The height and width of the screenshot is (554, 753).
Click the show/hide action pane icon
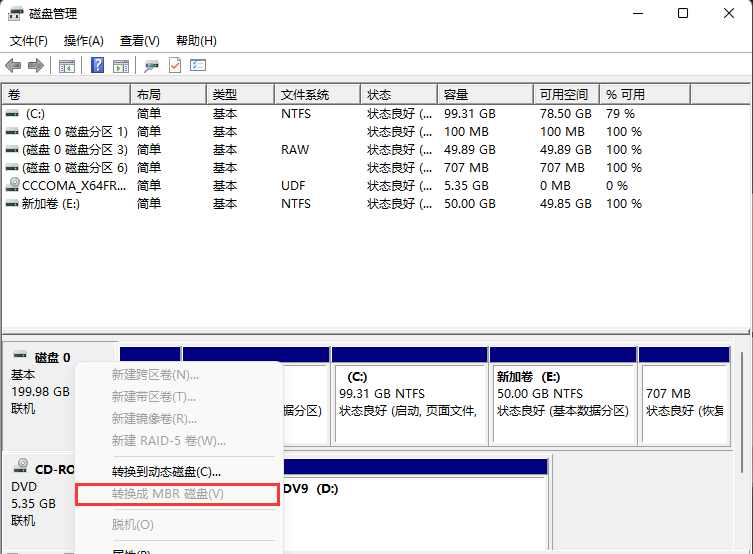(121, 66)
